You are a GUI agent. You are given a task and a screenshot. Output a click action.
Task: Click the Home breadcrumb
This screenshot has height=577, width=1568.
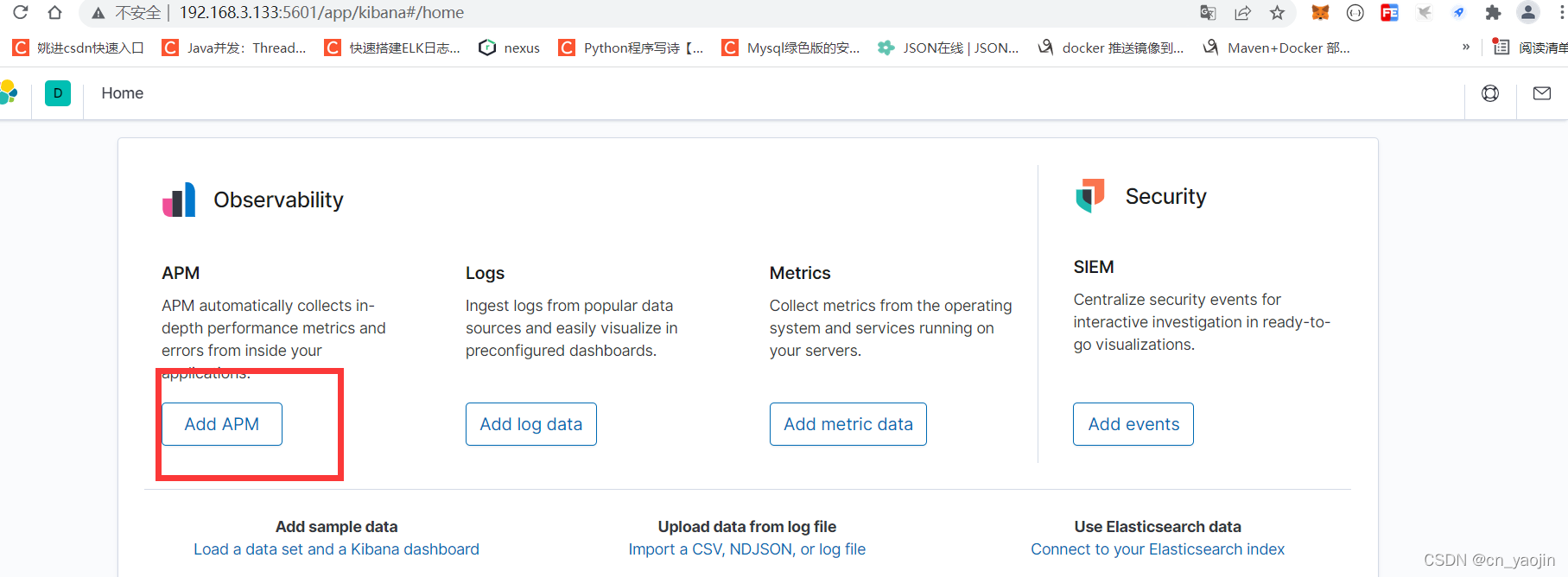coord(122,93)
